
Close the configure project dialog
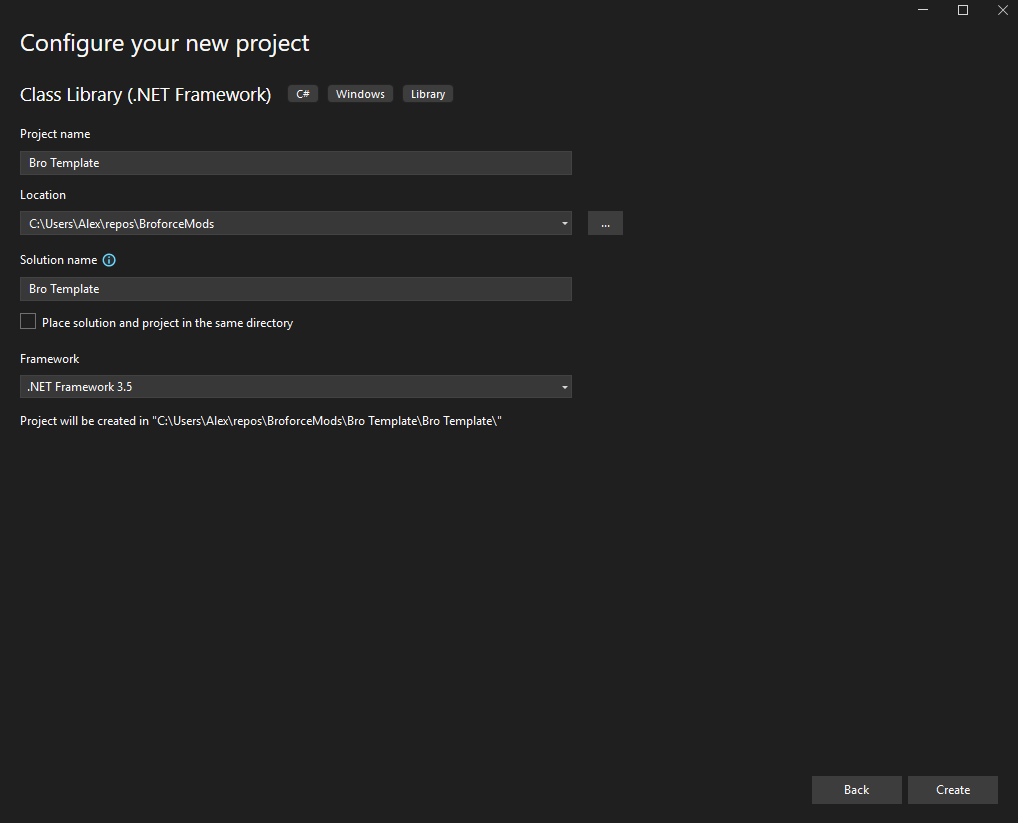1002,10
